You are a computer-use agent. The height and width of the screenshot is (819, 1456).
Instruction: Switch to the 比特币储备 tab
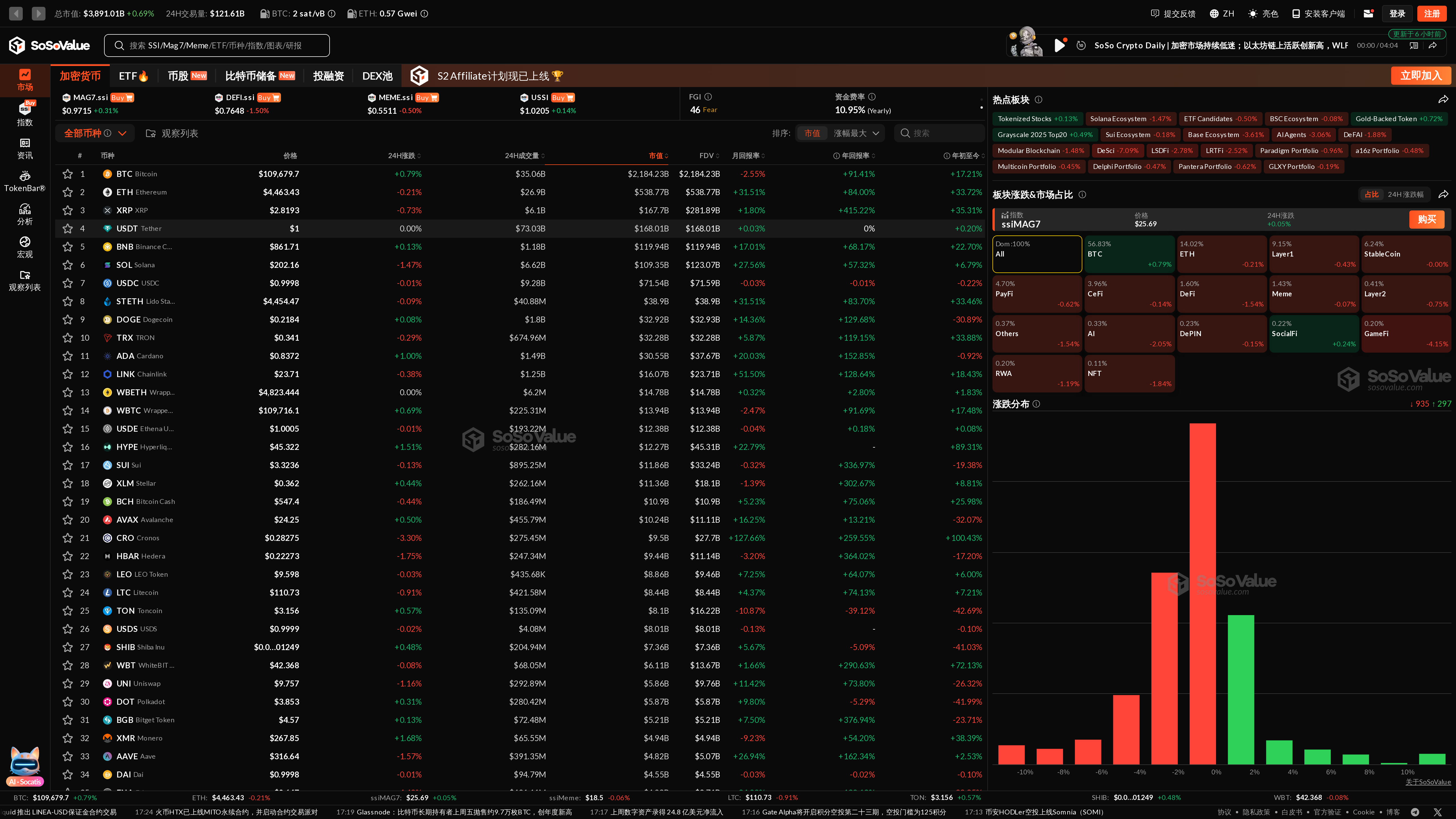tap(260, 76)
